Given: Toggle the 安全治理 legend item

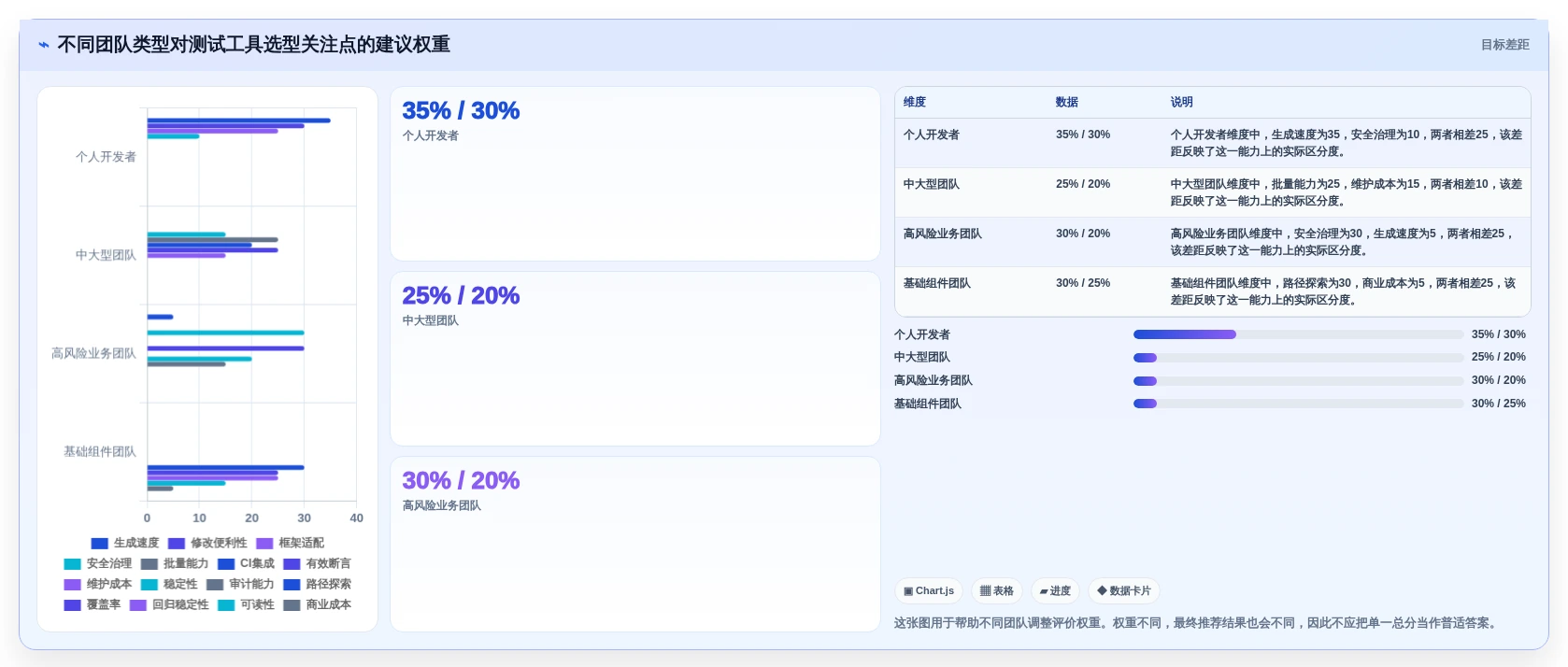Looking at the screenshot, I should pyautogui.click(x=97, y=563).
